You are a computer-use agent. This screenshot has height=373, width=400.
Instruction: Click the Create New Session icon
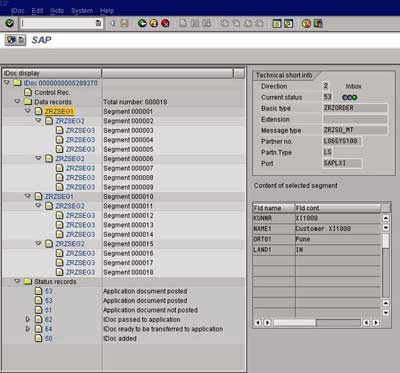tap(277, 23)
